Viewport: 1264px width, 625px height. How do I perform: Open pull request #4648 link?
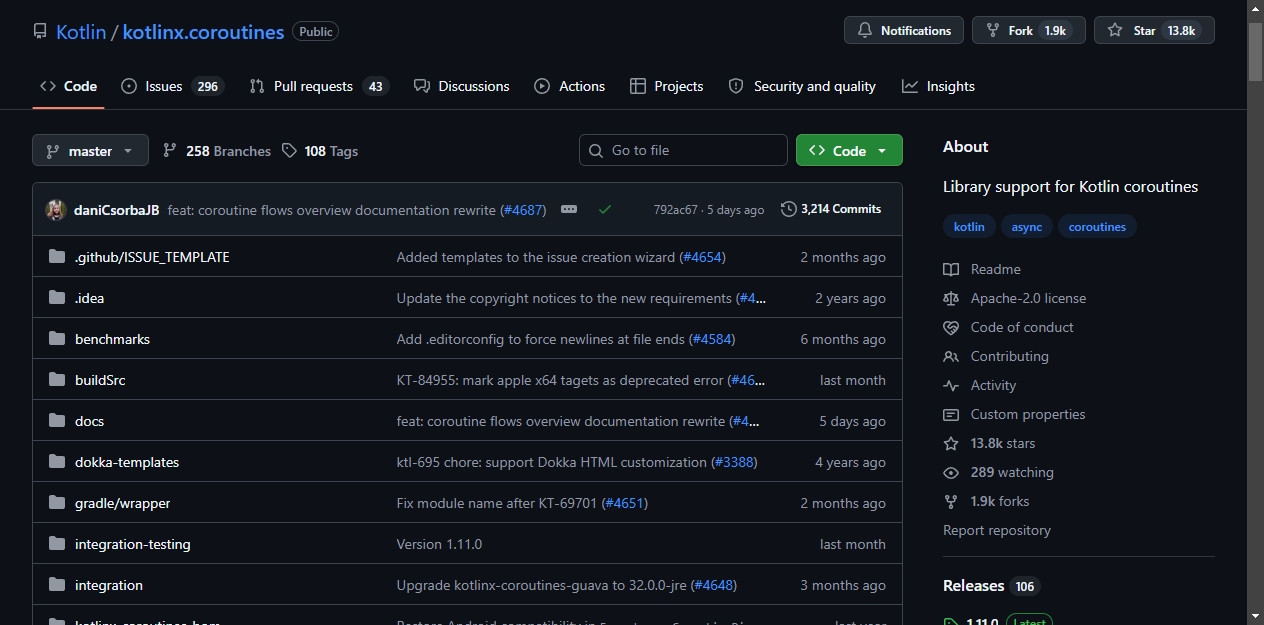pyautogui.click(x=714, y=585)
